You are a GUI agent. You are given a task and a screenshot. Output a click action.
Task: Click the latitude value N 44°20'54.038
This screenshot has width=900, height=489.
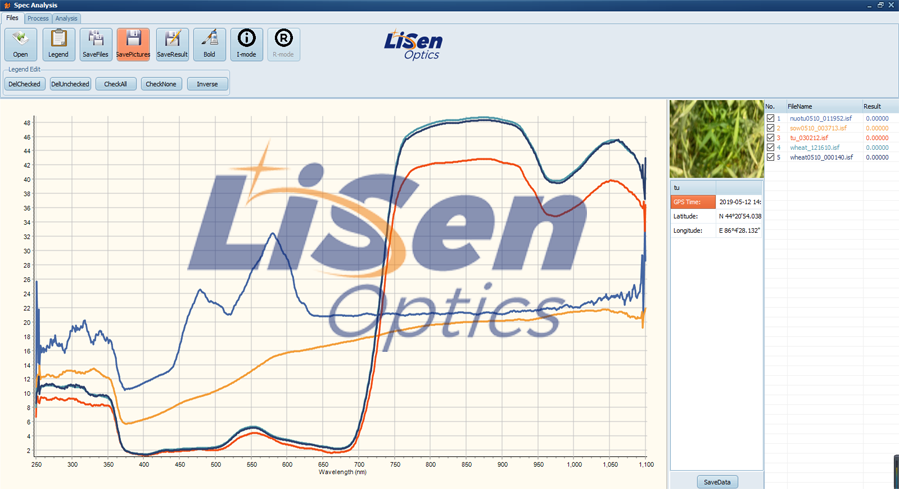pos(739,216)
